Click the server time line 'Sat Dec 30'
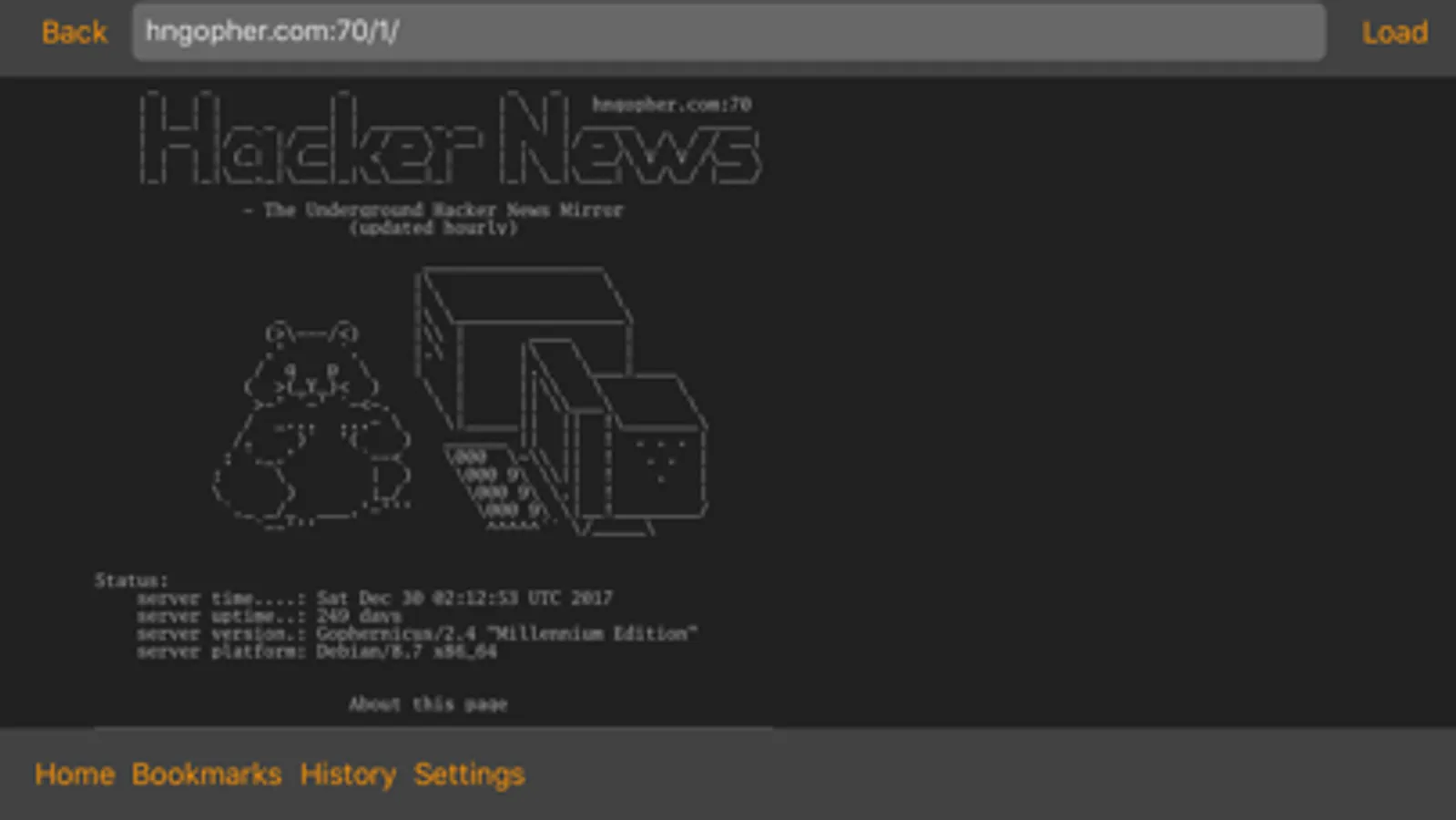 click(x=374, y=599)
